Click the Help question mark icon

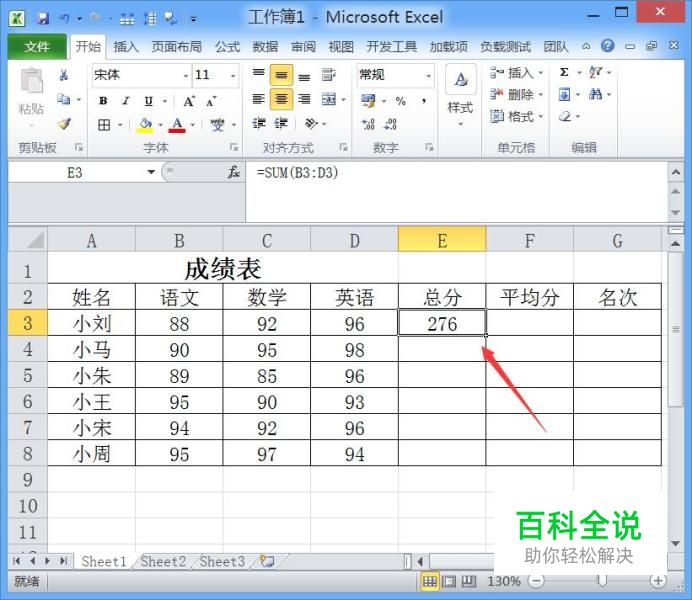(x=608, y=45)
